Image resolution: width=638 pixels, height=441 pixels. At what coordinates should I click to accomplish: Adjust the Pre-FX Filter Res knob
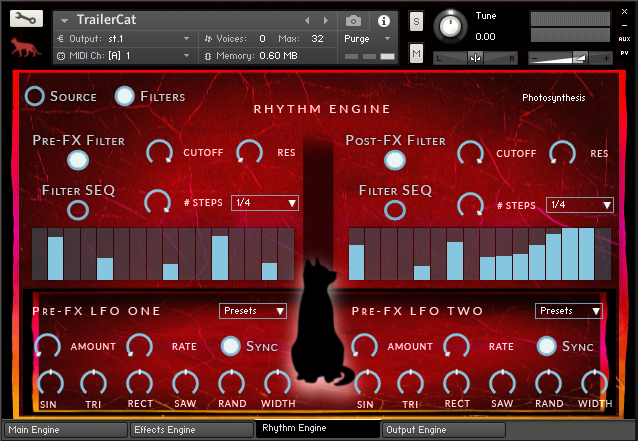coord(249,153)
